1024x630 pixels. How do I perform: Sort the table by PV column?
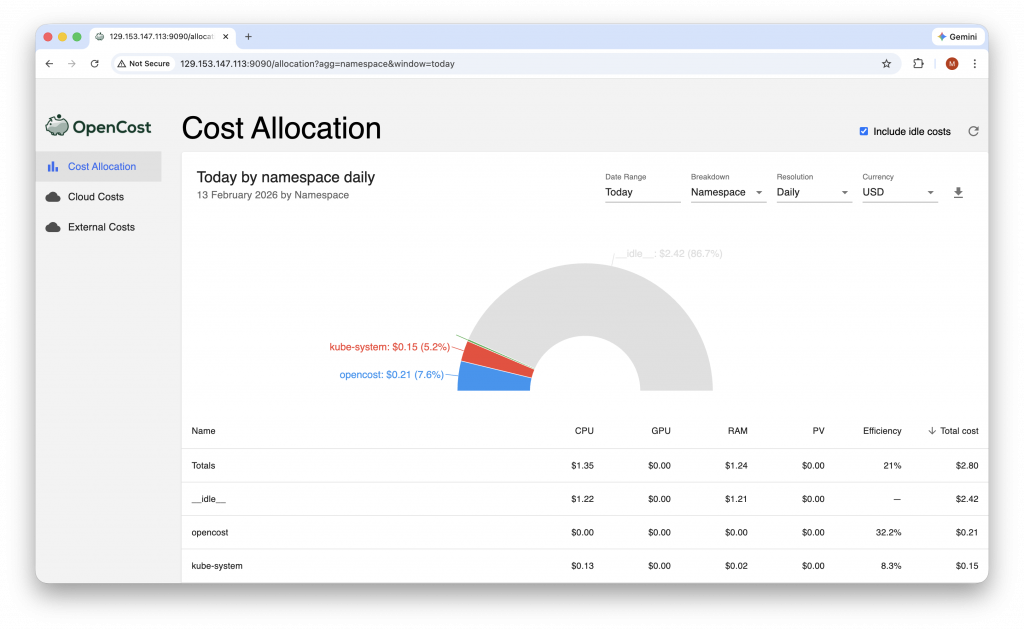coord(818,431)
